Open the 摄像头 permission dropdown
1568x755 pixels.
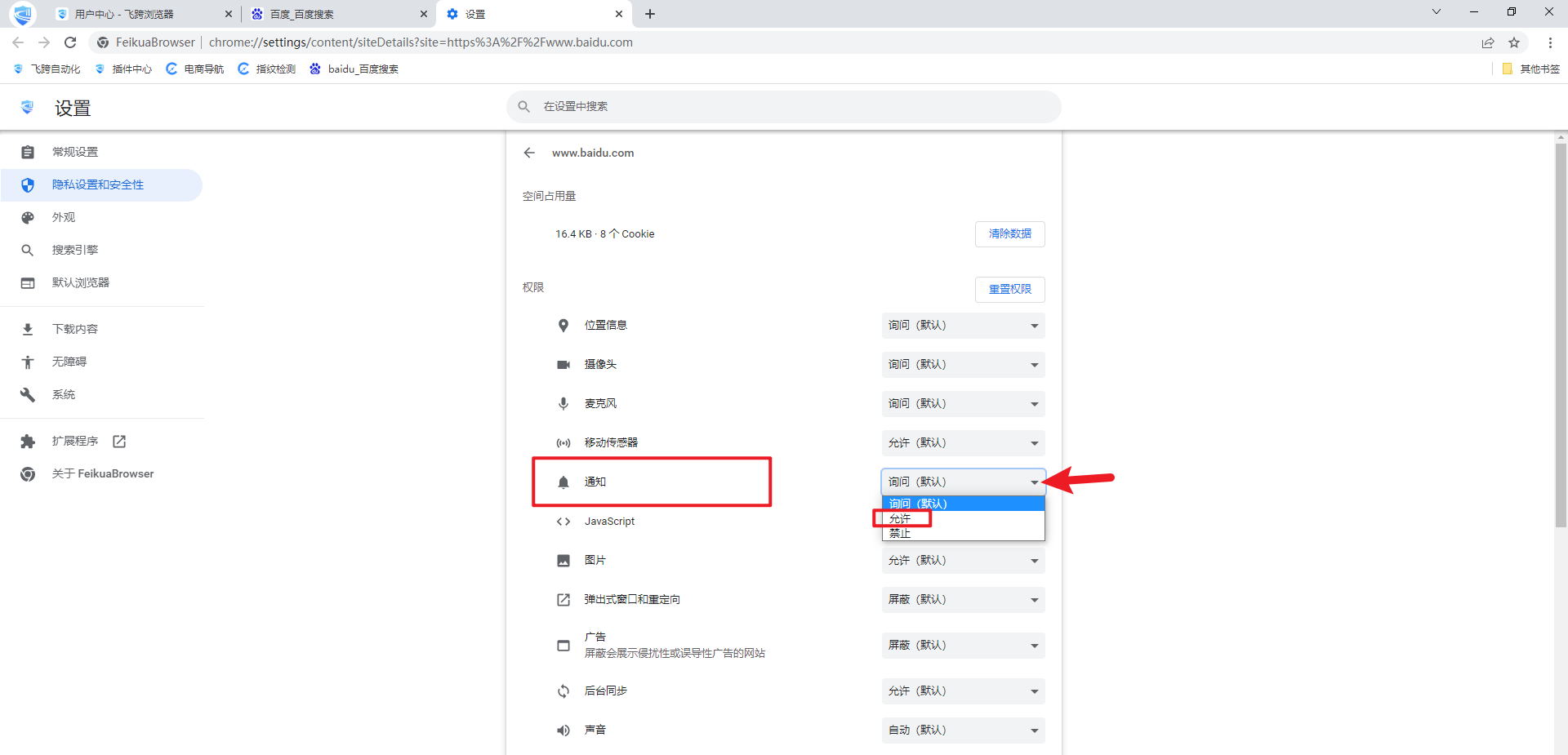[963, 365]
